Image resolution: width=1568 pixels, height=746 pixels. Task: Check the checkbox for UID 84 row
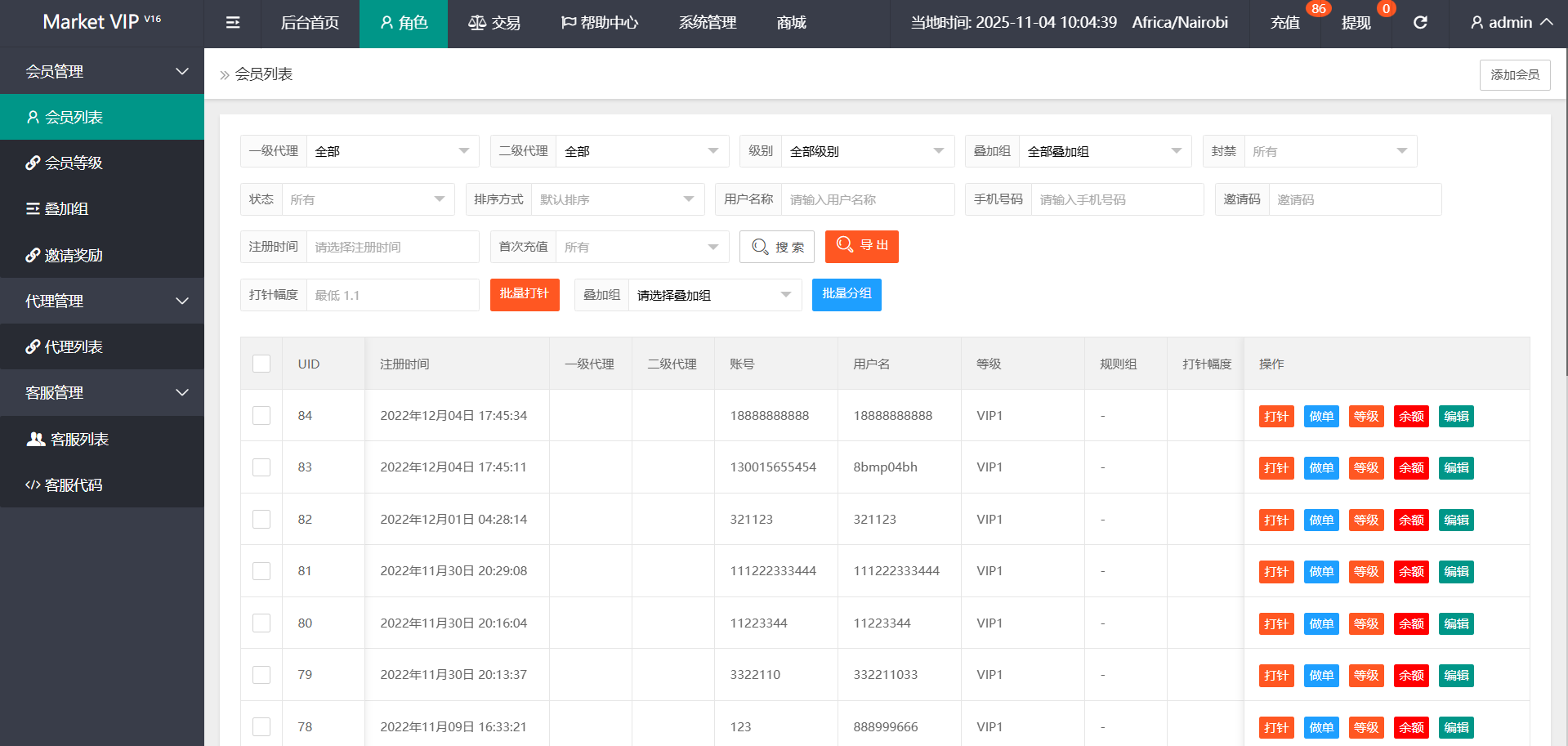pos(261,416)
